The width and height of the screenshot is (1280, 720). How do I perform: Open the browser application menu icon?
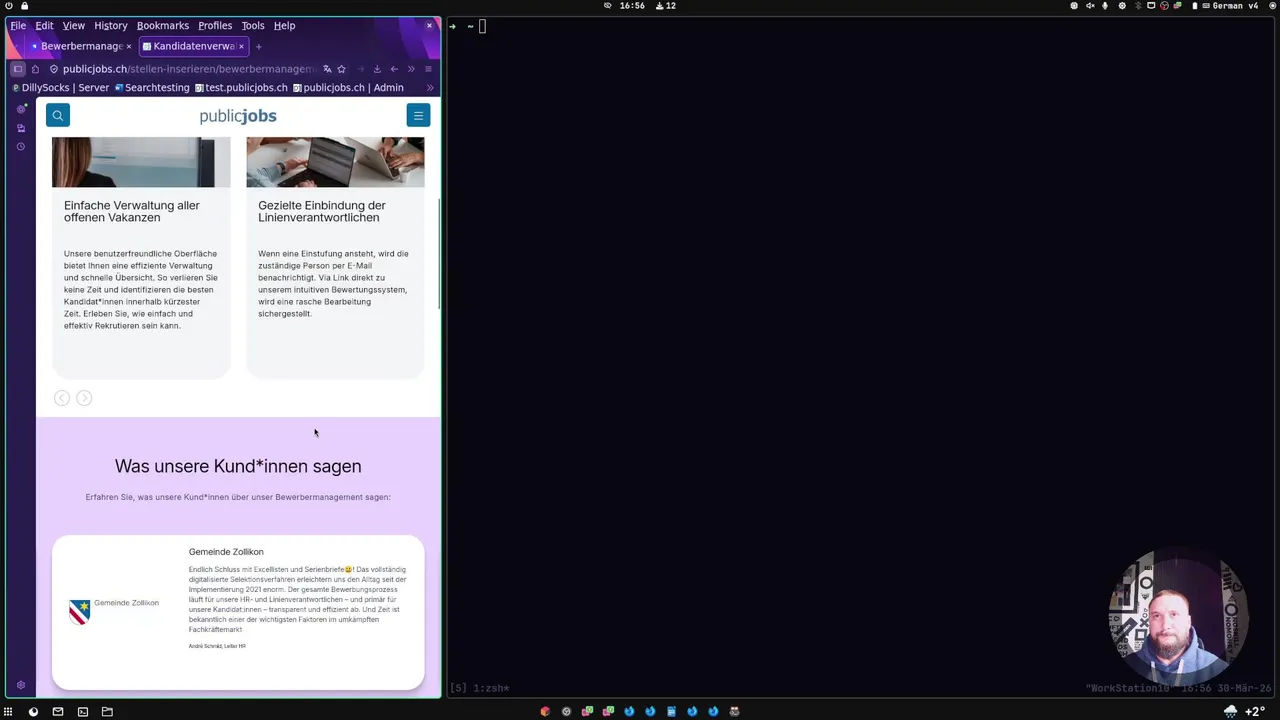tap(428, 69)
